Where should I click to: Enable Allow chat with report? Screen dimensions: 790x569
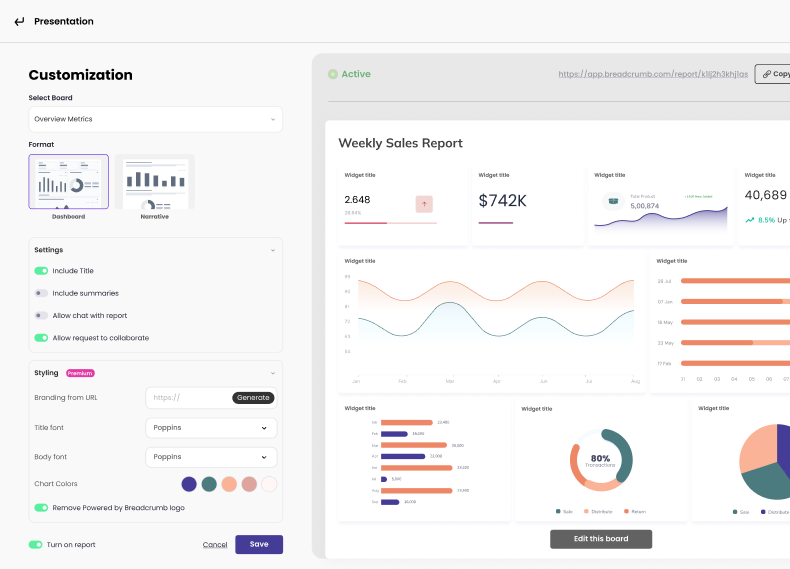(41, 315)
